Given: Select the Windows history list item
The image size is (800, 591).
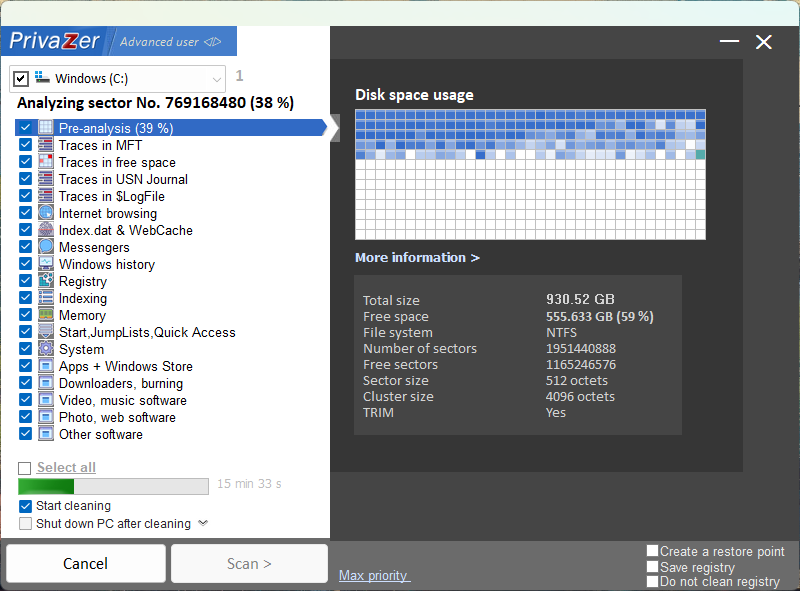Looking at the screenshot, I should point(107,264).
